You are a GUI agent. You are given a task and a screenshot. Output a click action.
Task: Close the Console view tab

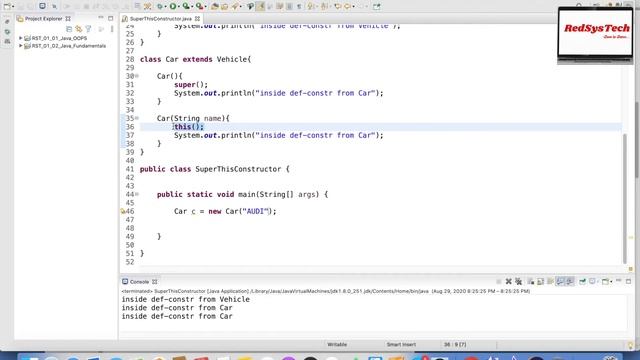tap(155, 282)
